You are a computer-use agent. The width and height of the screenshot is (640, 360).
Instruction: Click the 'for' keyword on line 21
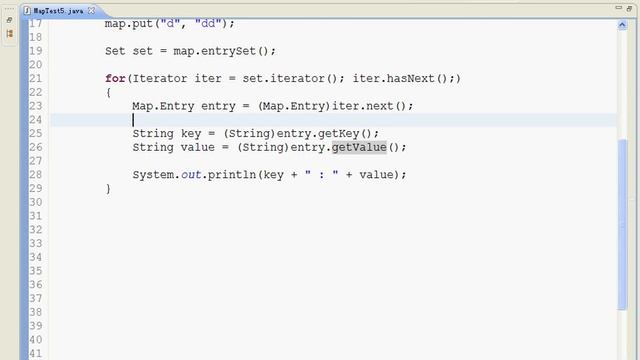115,78
